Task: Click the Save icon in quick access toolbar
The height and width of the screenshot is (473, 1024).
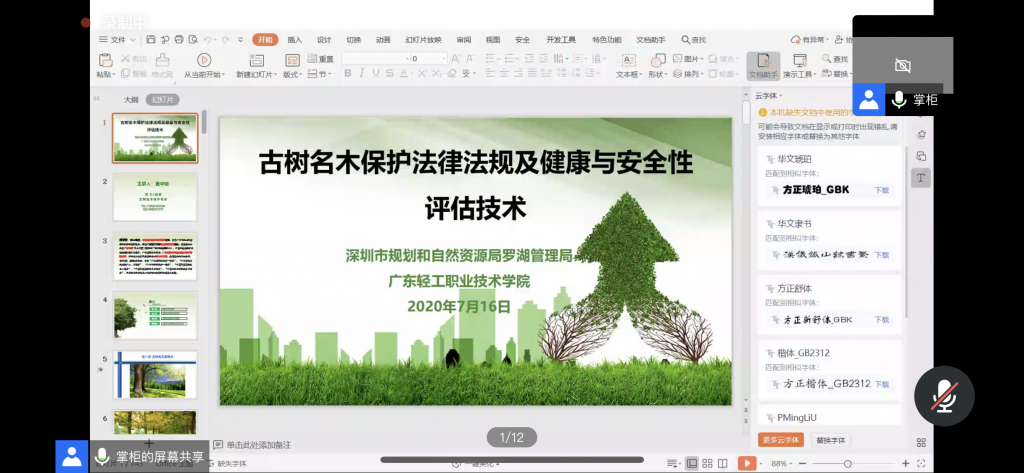Action: pos(151,39)
